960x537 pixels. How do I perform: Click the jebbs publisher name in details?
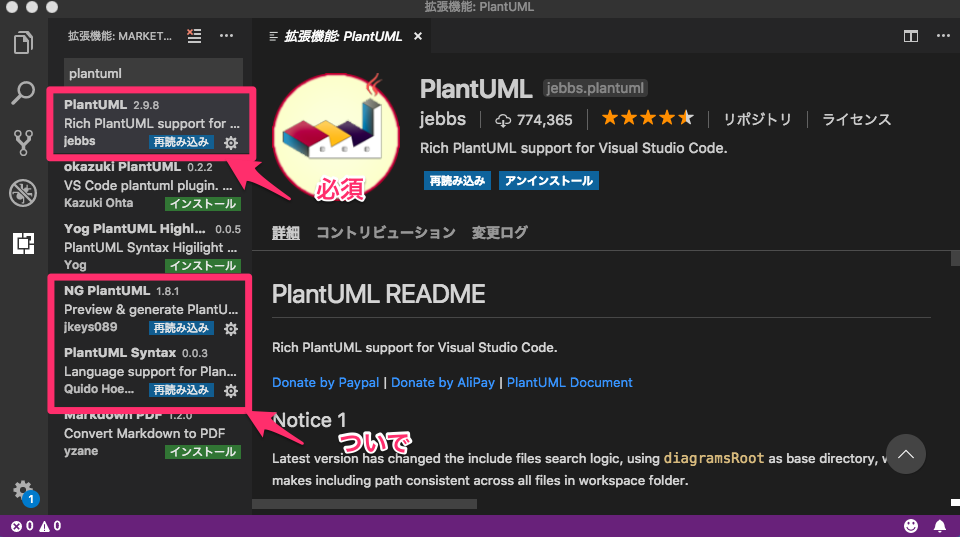[443, 119]
